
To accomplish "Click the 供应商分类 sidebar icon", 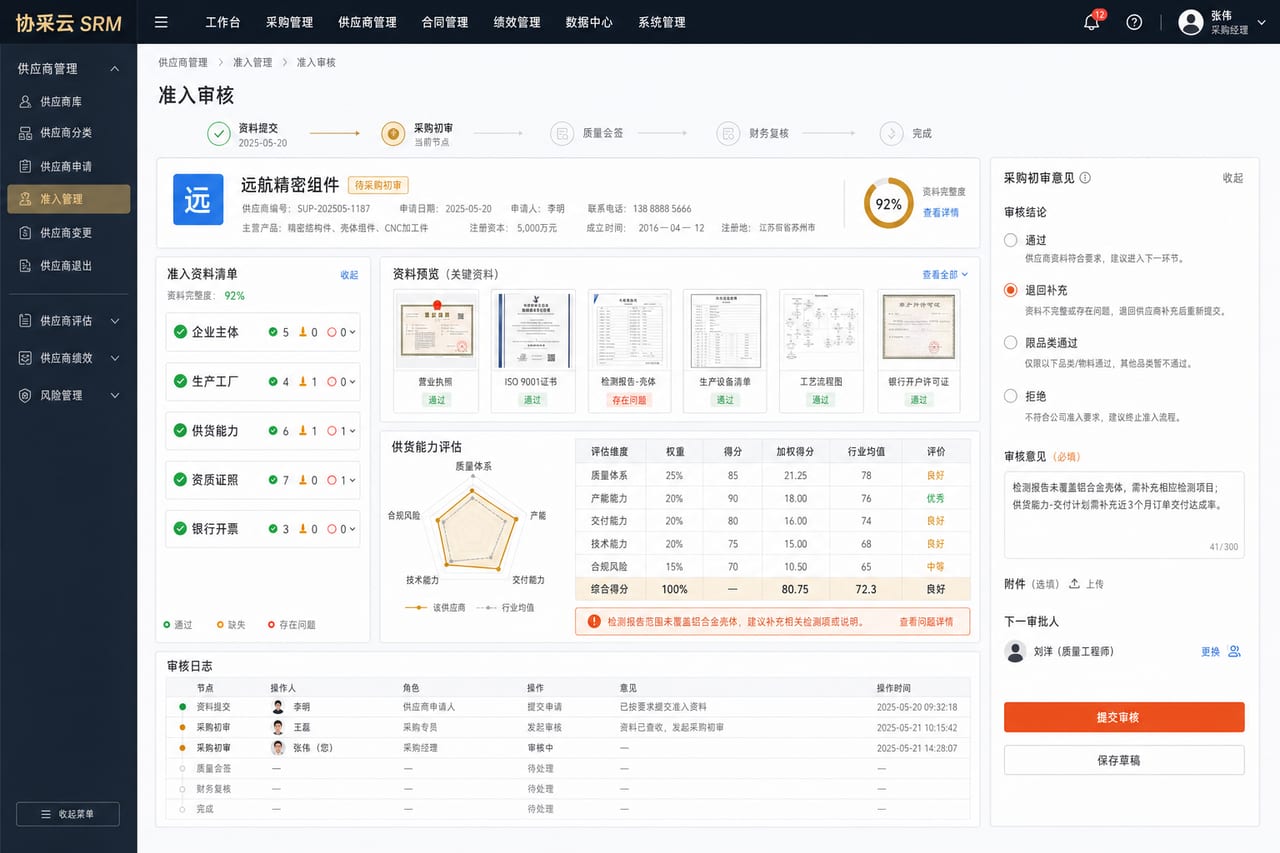I will 26,133.
